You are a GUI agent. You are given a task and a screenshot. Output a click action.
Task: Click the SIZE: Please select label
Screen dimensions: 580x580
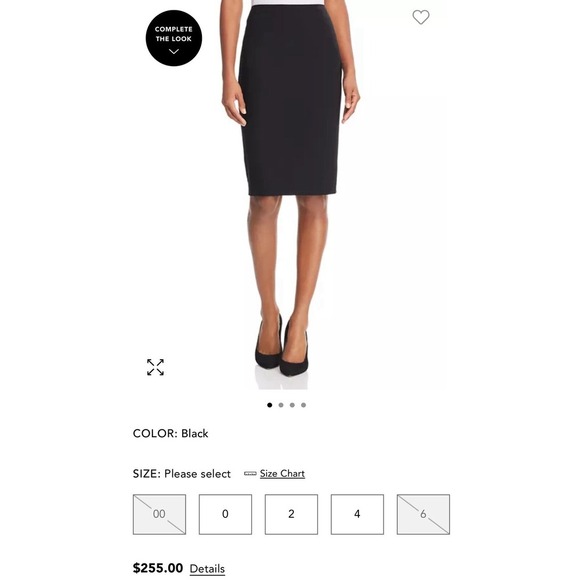[x=182, y=473]
